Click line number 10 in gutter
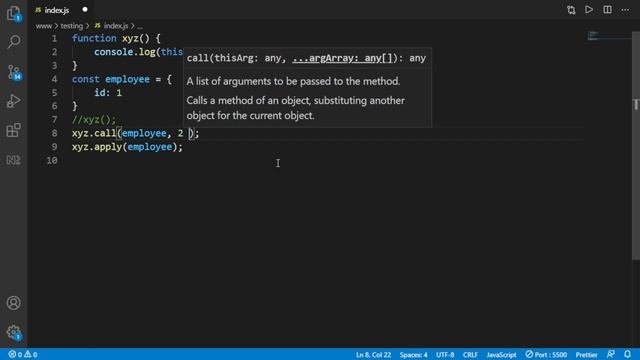Screen dimensions: 640x360 [52, 160]
